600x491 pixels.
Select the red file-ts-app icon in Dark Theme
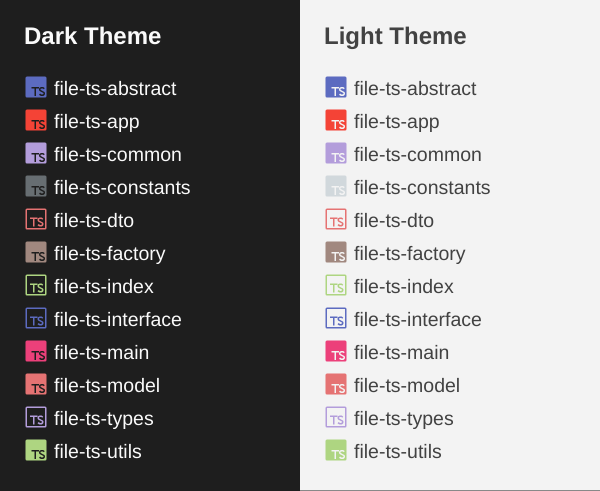(36, 120)
